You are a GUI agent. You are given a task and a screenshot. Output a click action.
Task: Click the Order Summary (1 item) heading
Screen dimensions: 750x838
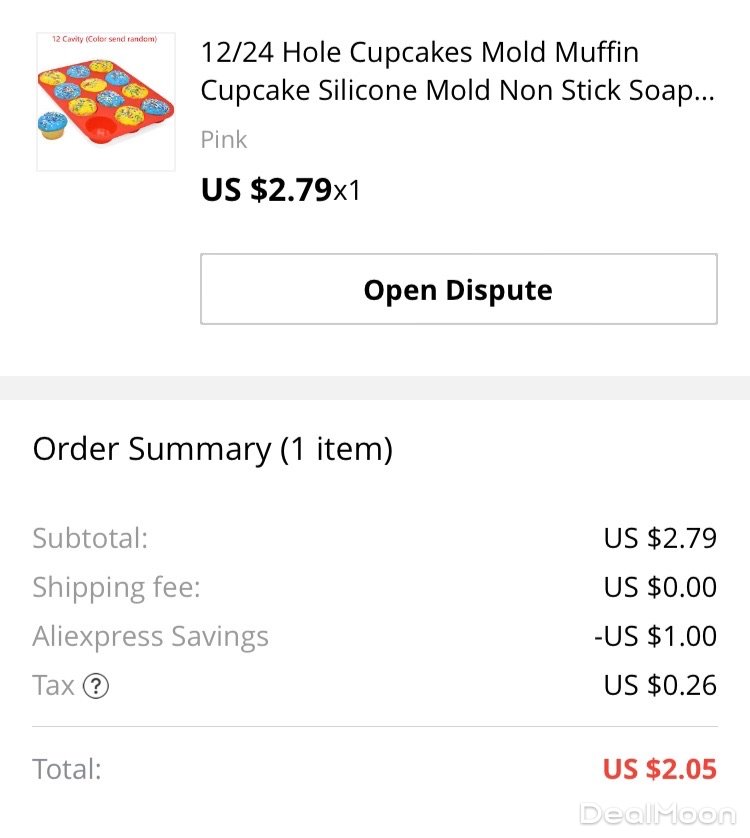click(212, 449)
